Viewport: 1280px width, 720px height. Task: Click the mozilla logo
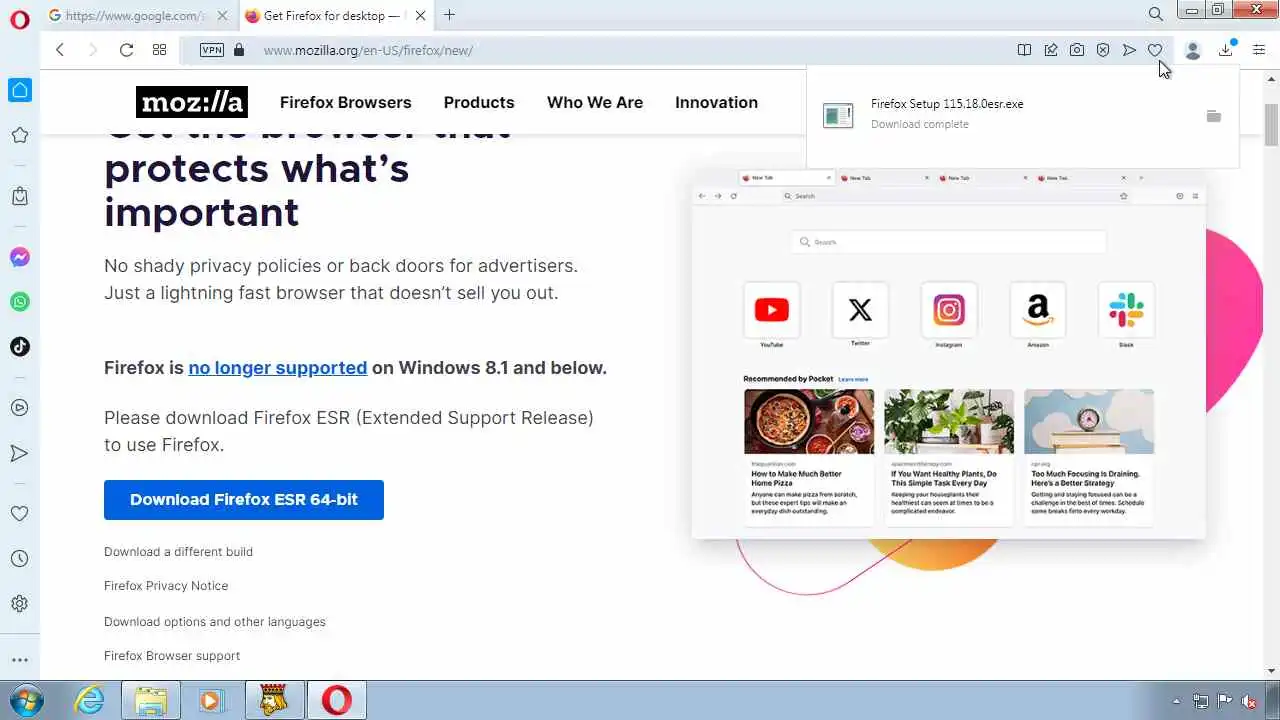(x=192, y=102)
